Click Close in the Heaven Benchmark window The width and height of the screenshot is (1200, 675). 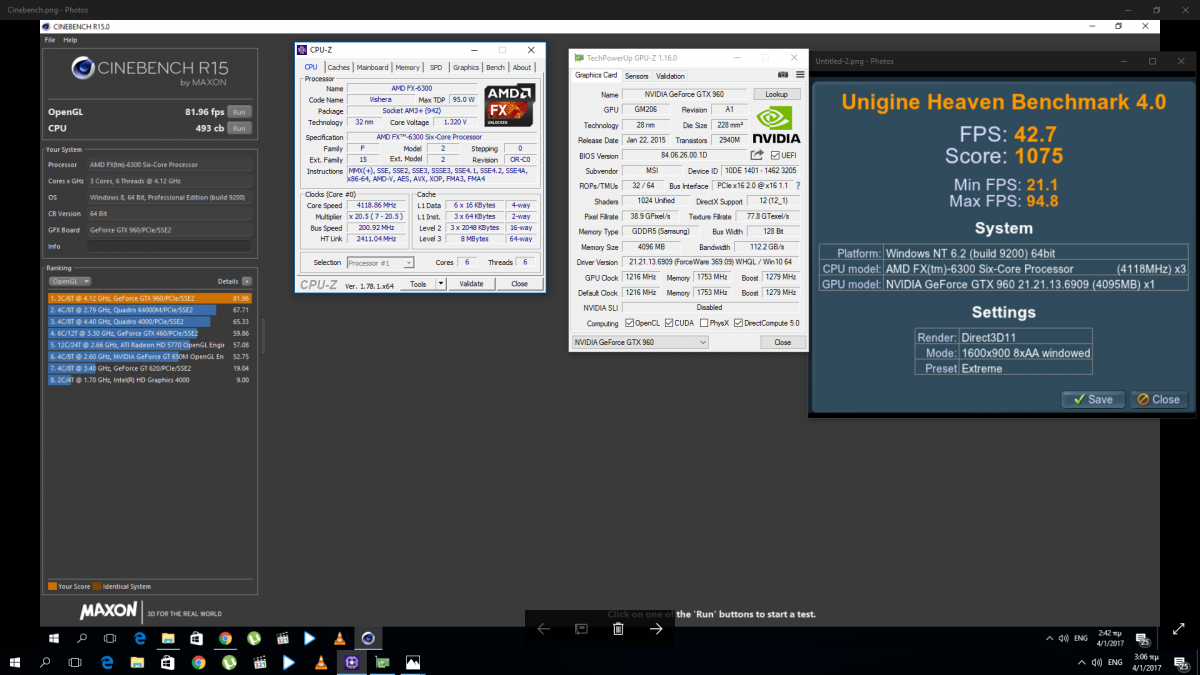coord(1158,399)
